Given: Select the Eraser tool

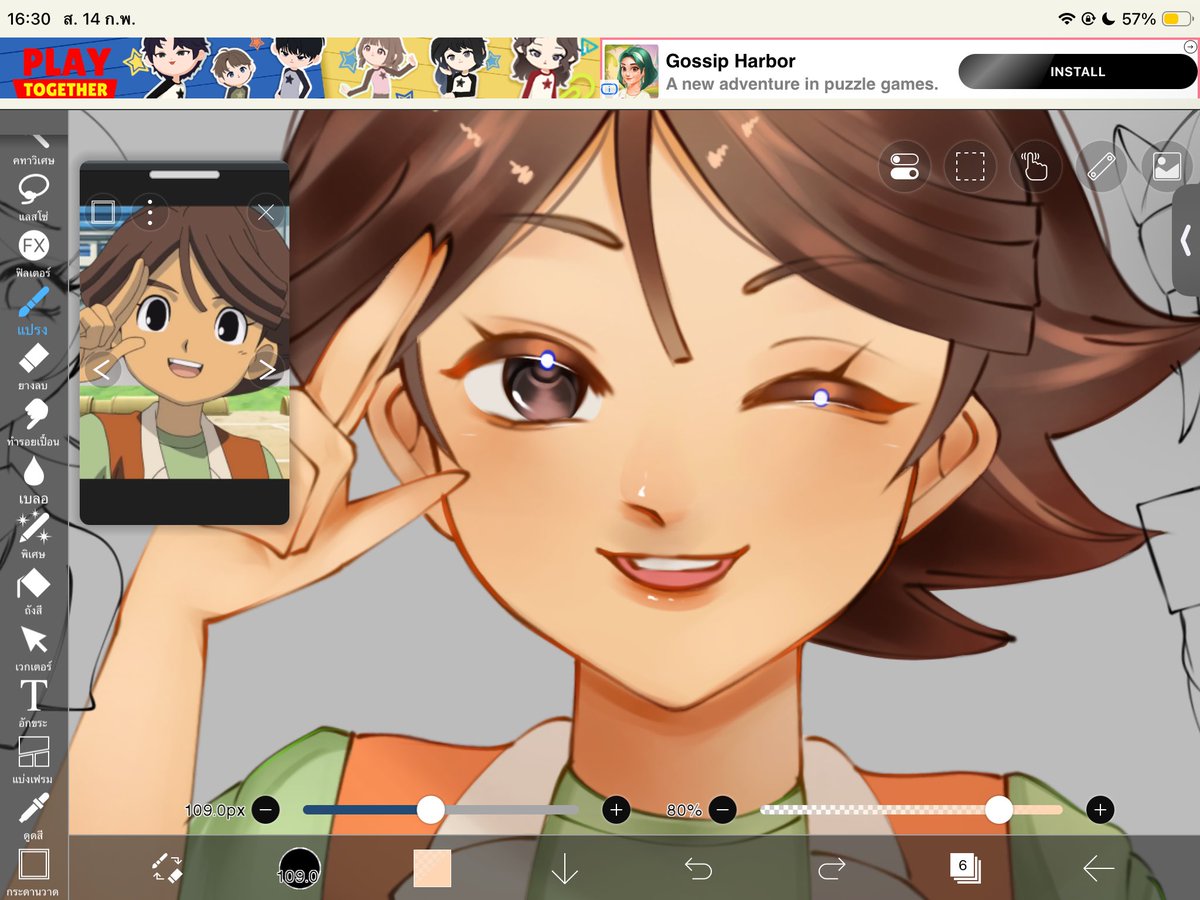Looking at the screenshot, I should [33, 365].
